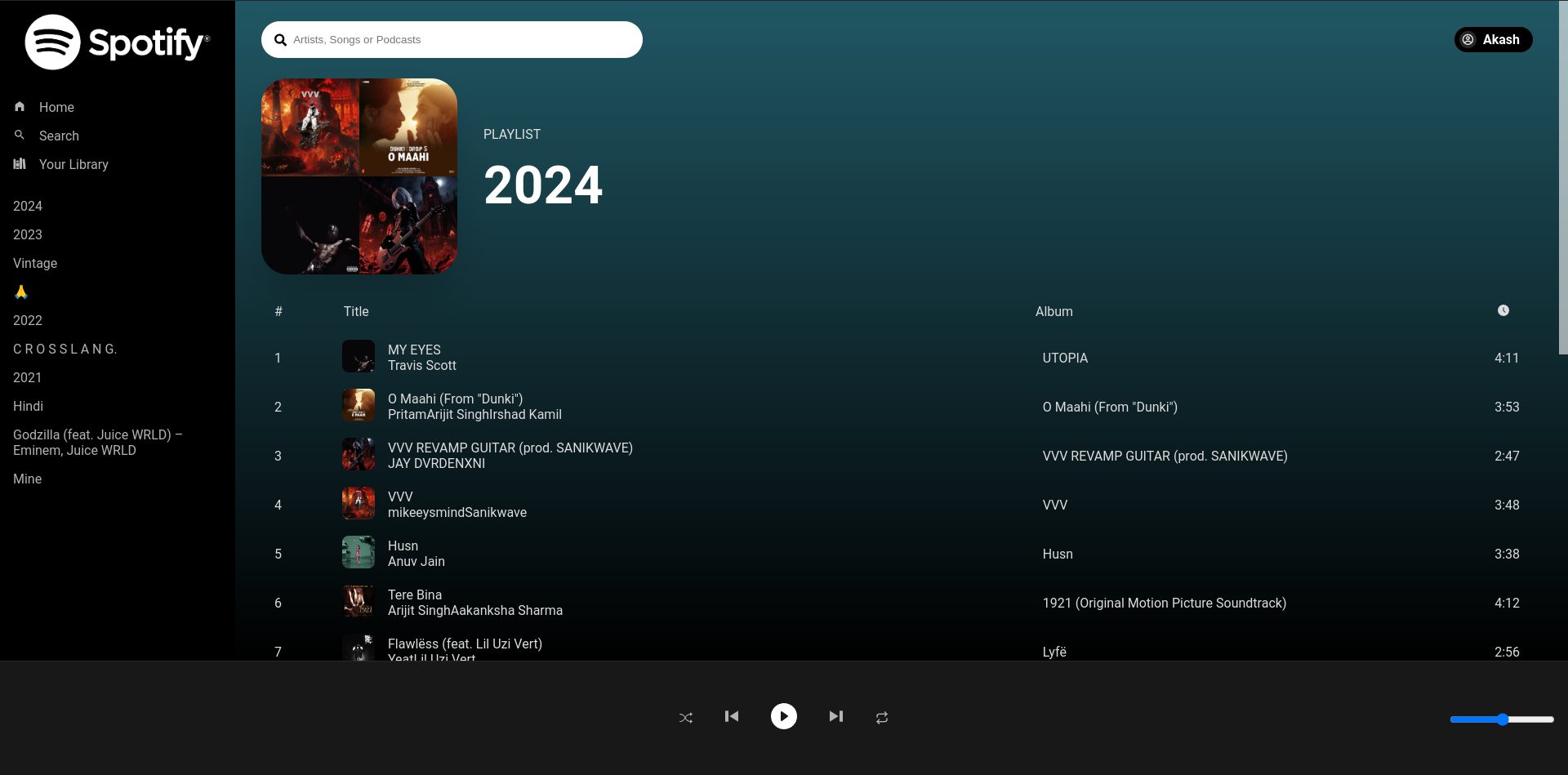Click the VVV REVAMP GUITAR track thumbnail

pos(359,454)
